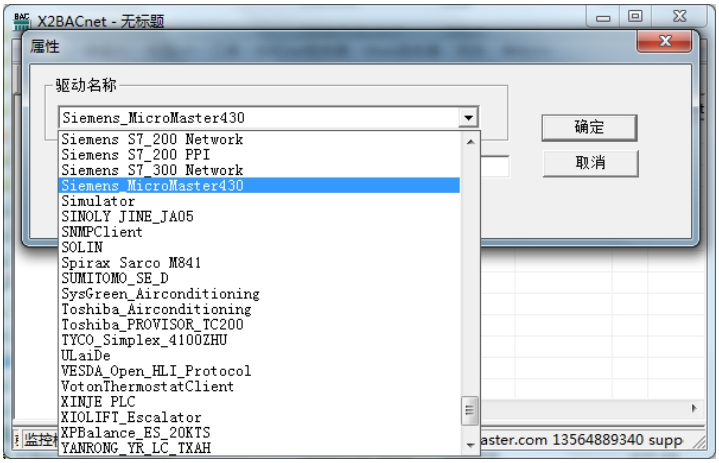Image resolution: width=719 pixels, height=463 pixels.
Task: Select XPBalance_ES_20KTS driver
Action: click(259, 432)
